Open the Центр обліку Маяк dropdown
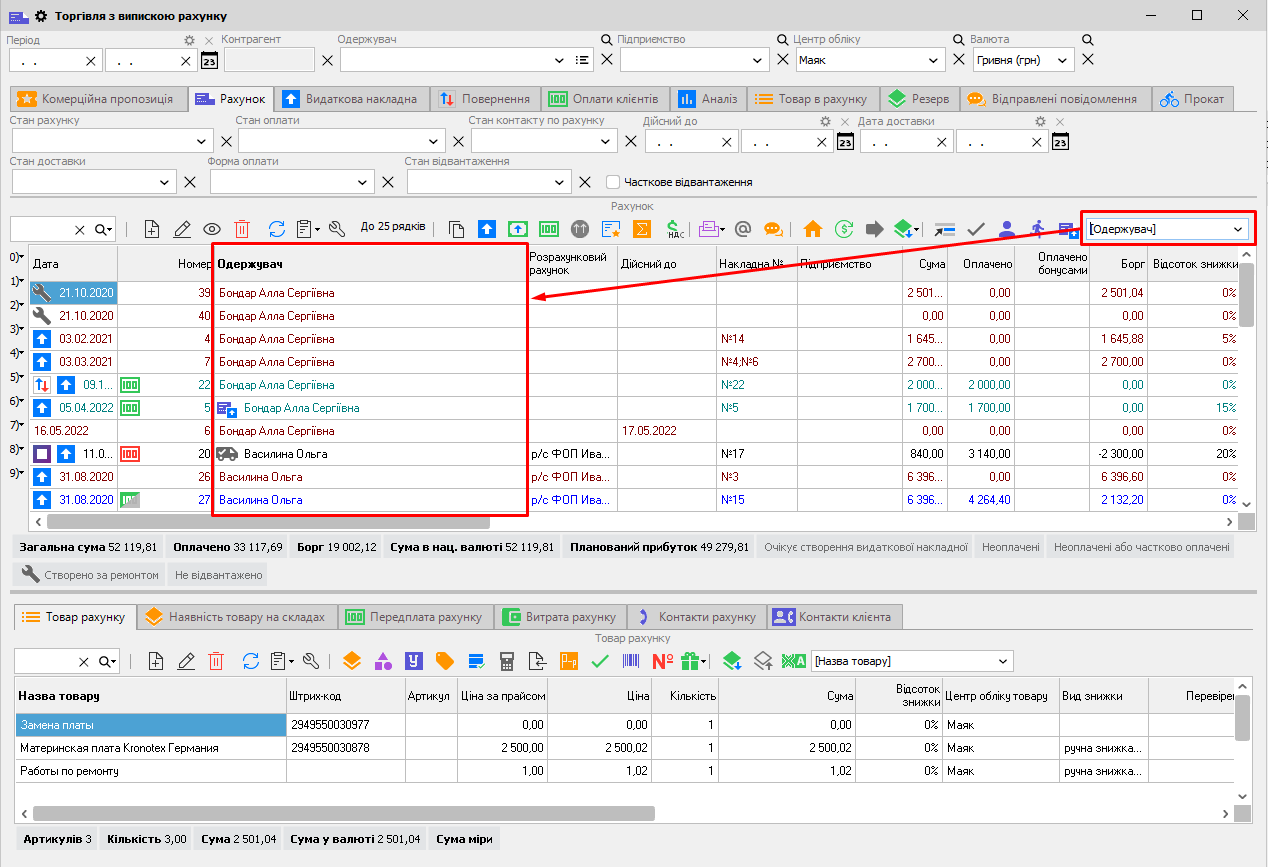This screenshot has width=1268, height=867. click(934, 60)
